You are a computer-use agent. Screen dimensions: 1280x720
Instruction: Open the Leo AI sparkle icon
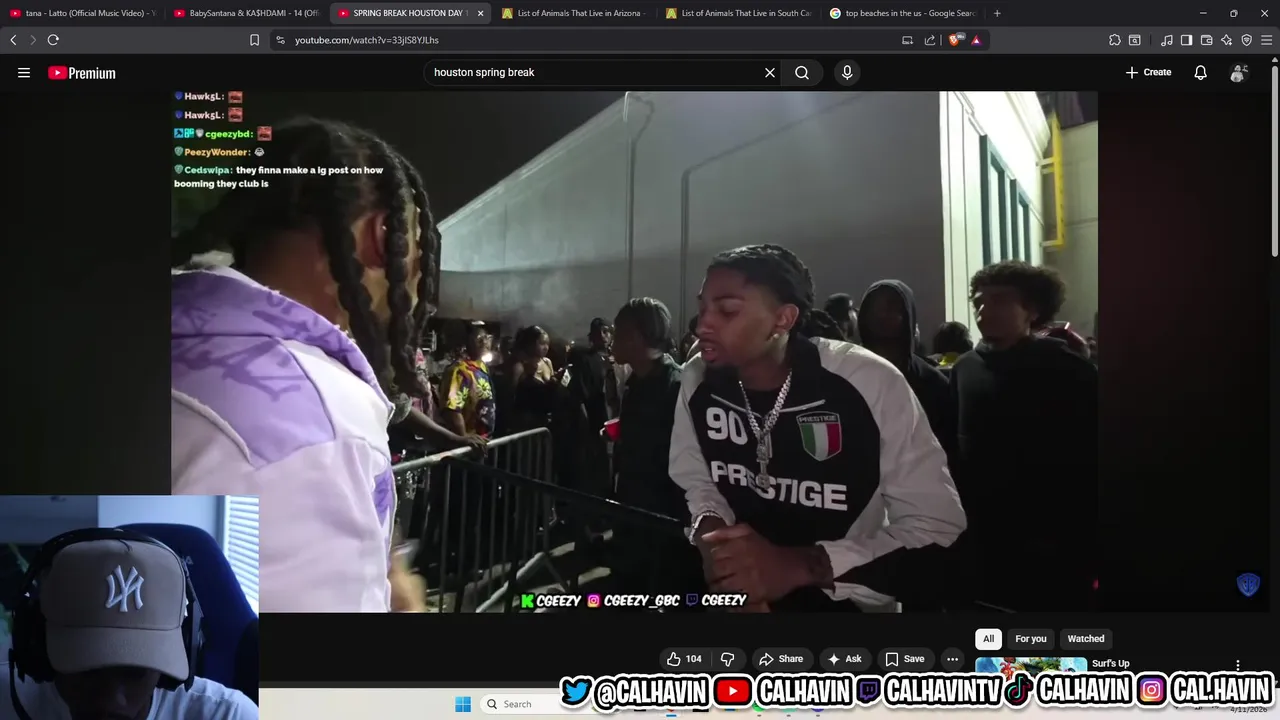(1226, 40)
